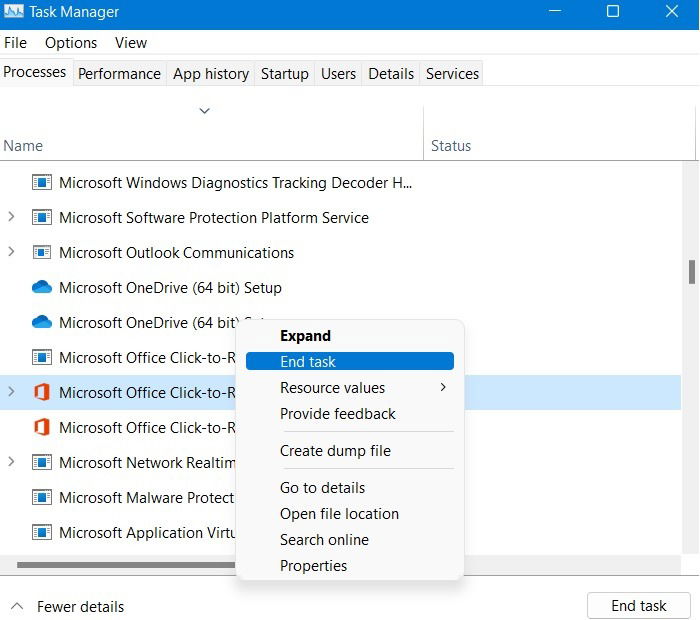The image size is (700, 620).
Task: Select the Processes tab
Action: coord(35,72)
